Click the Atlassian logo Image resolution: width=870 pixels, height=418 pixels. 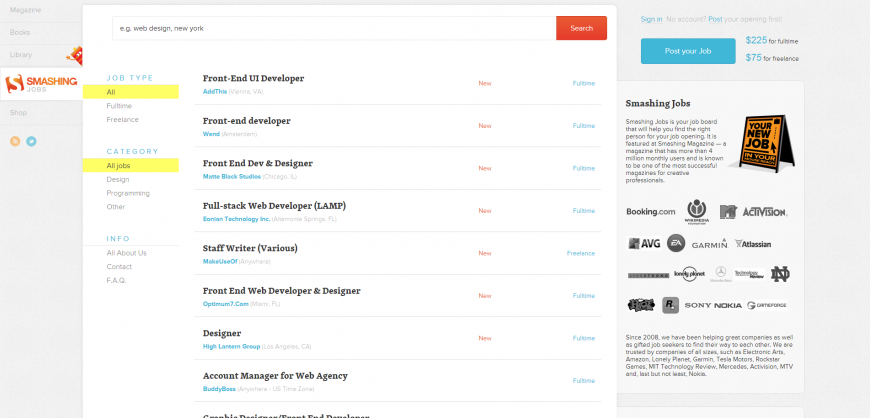point(752,244)
